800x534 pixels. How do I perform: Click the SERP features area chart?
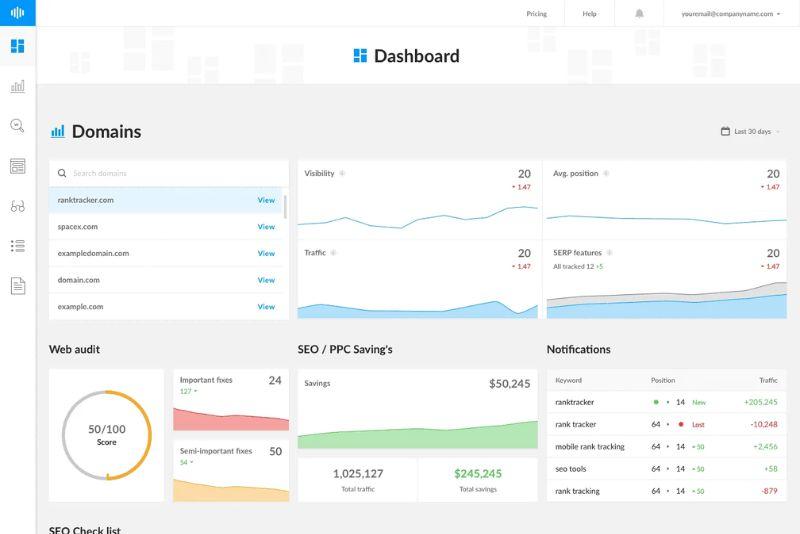pyautogui.click(x=666, y=300)
